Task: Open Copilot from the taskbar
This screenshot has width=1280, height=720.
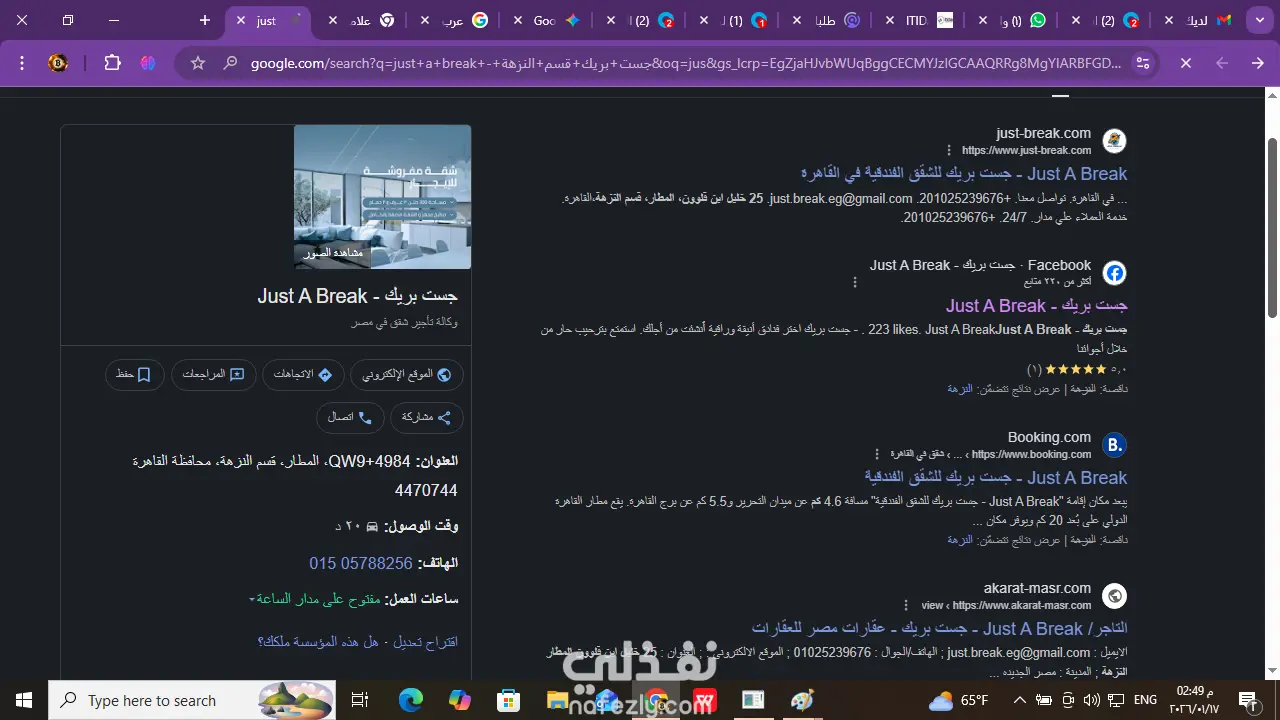Action: [460, 700]
